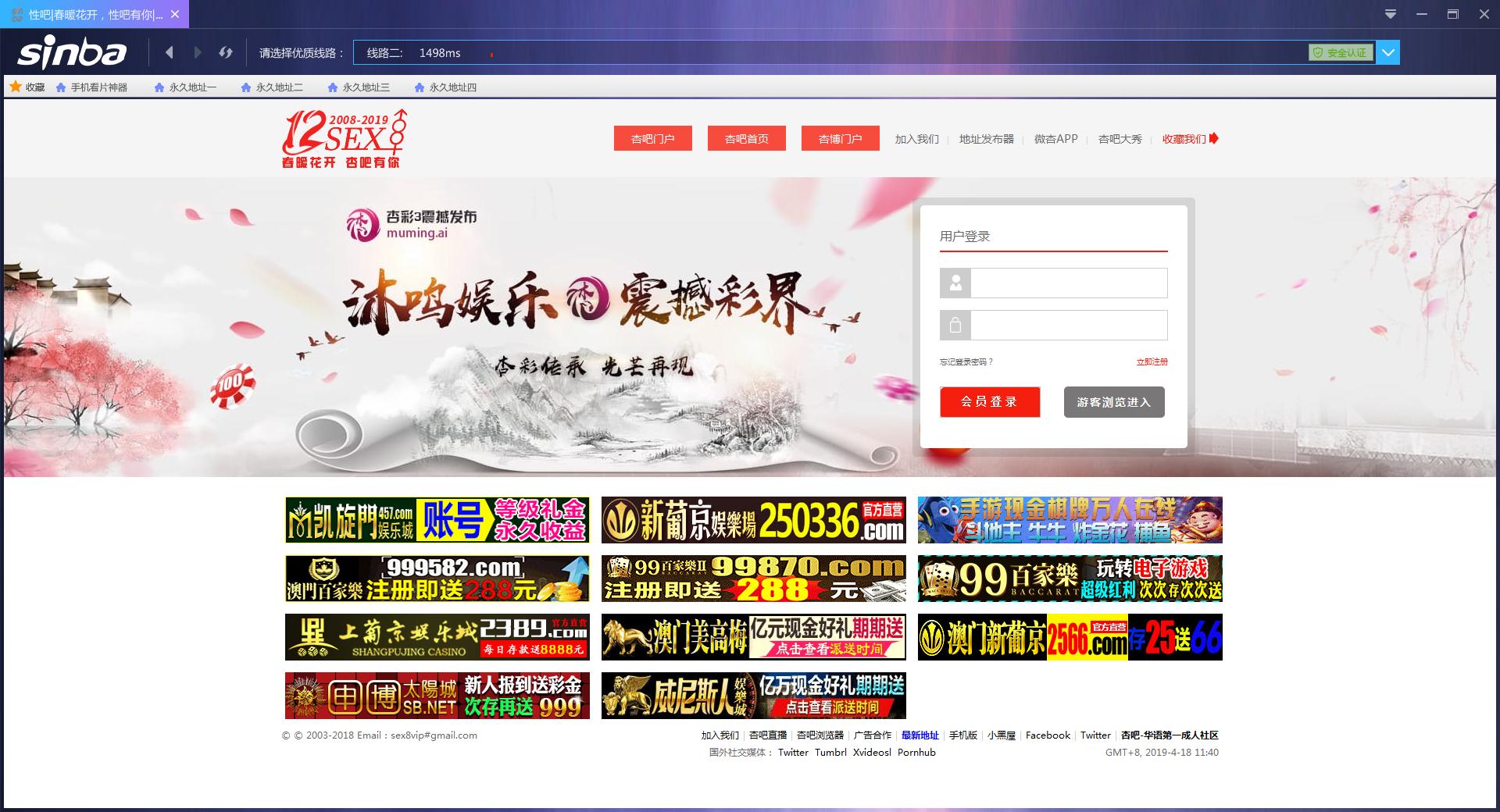Click the 手机版 footer link

[963, 735]
